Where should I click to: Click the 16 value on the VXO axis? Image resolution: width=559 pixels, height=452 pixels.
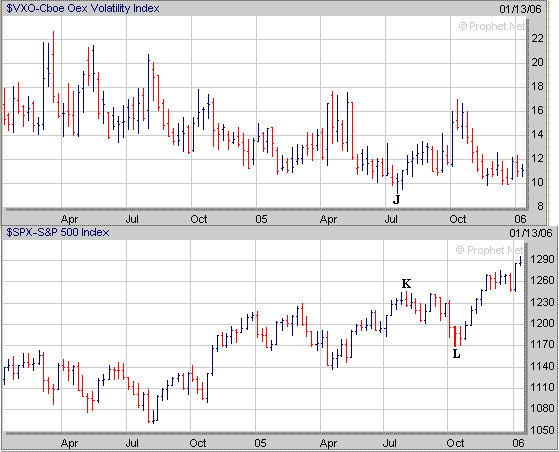tap(537, 110)
